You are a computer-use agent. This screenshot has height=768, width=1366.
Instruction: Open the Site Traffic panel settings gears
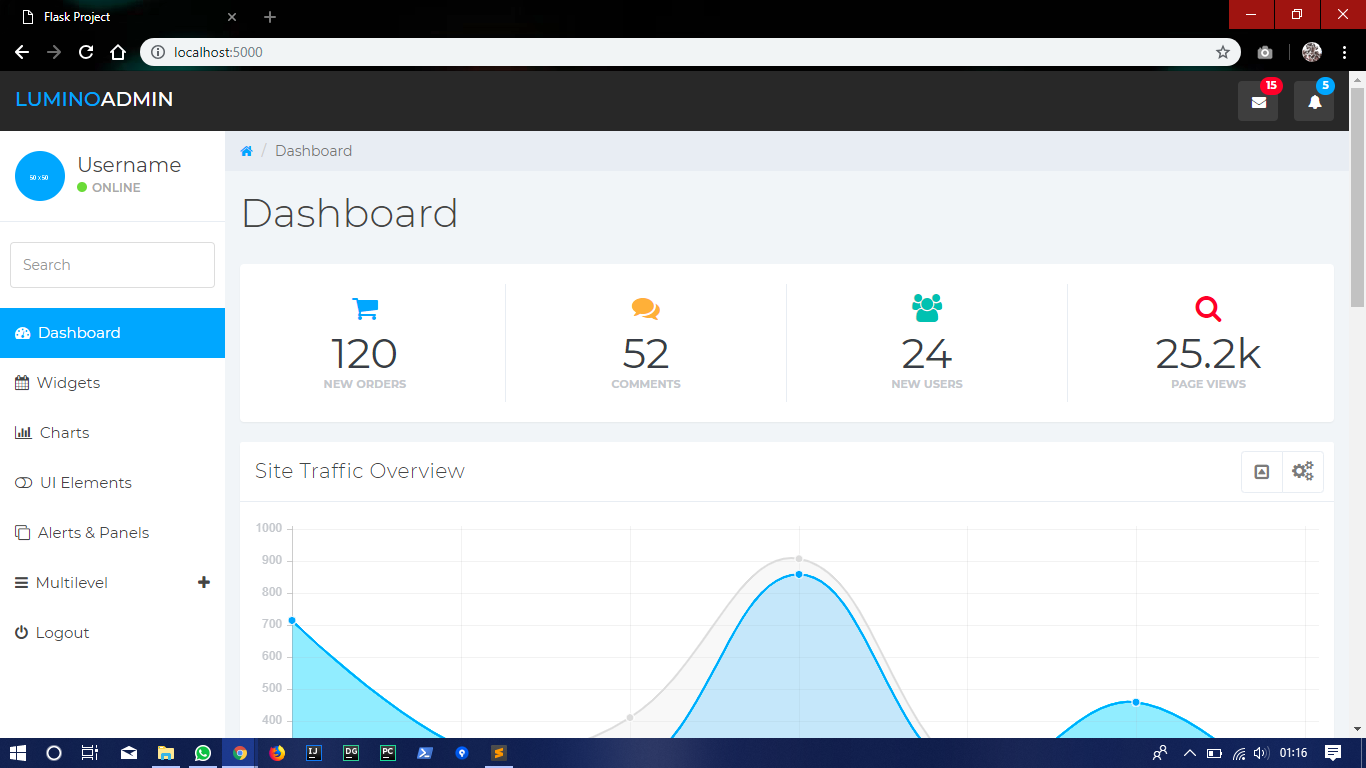click(x=1303, y=472)
